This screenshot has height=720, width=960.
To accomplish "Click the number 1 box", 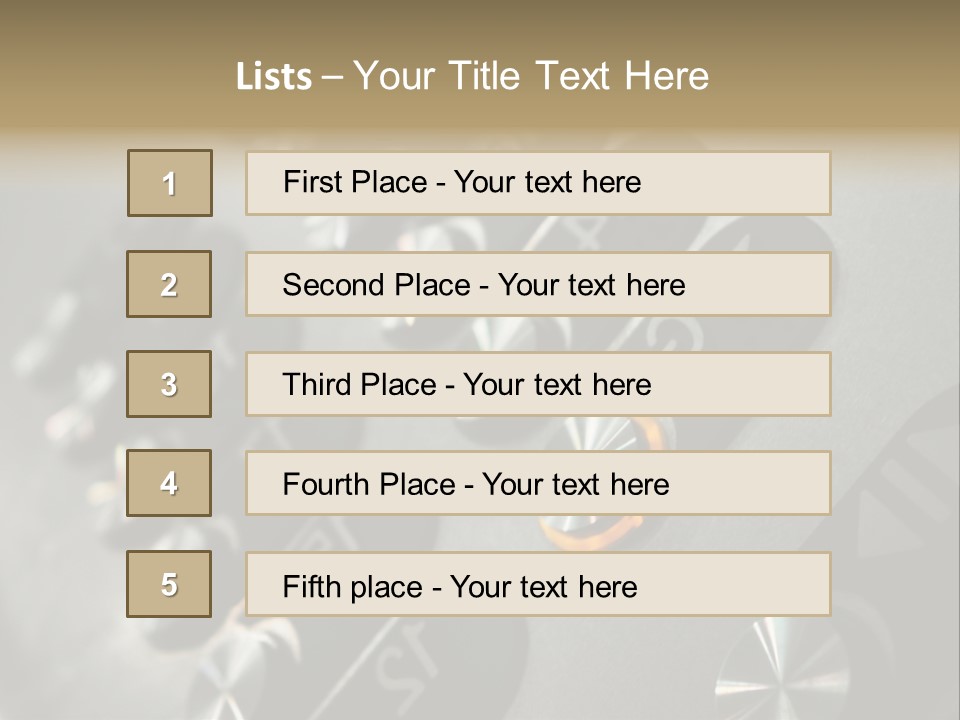I will (170, 183).
